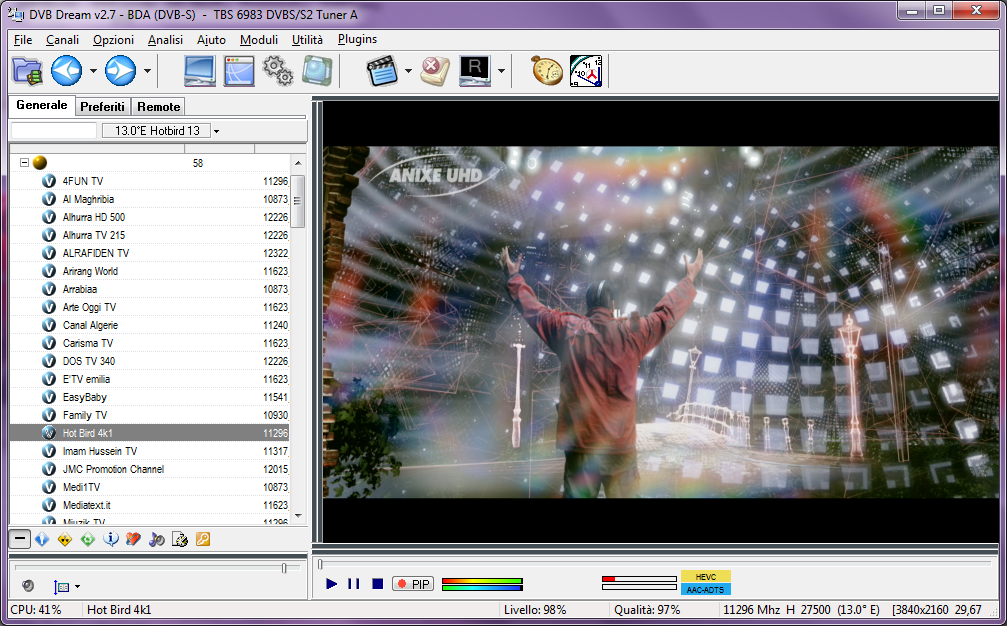
Task: Open the Analisi menu
Action: 165,40
